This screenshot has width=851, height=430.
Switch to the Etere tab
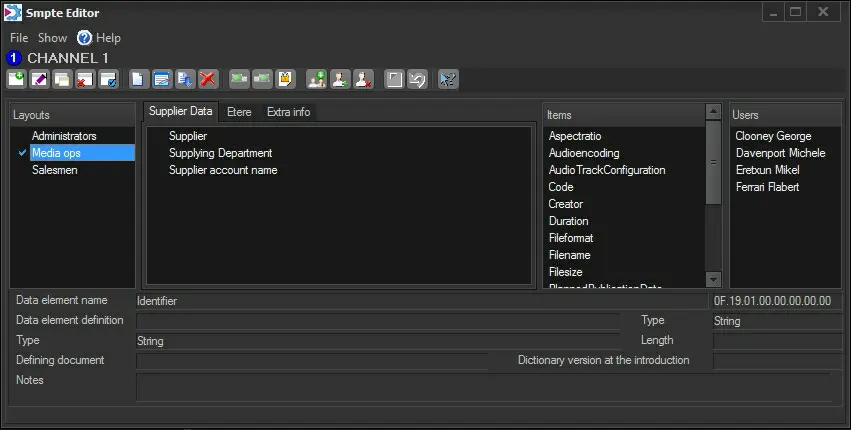coord(239,112)
